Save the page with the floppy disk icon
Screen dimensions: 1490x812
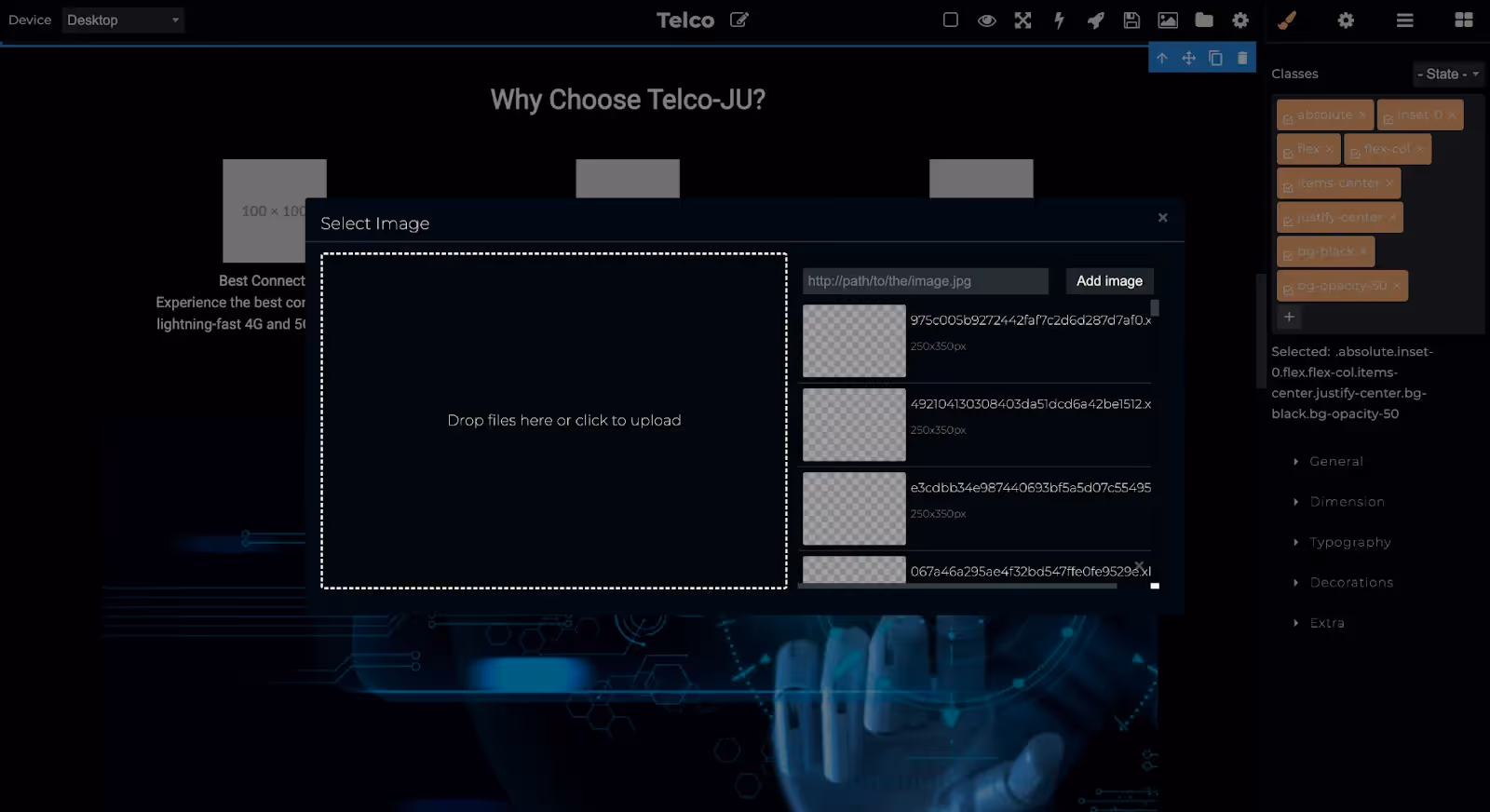pyautogui.click(x=1131, y=20)
